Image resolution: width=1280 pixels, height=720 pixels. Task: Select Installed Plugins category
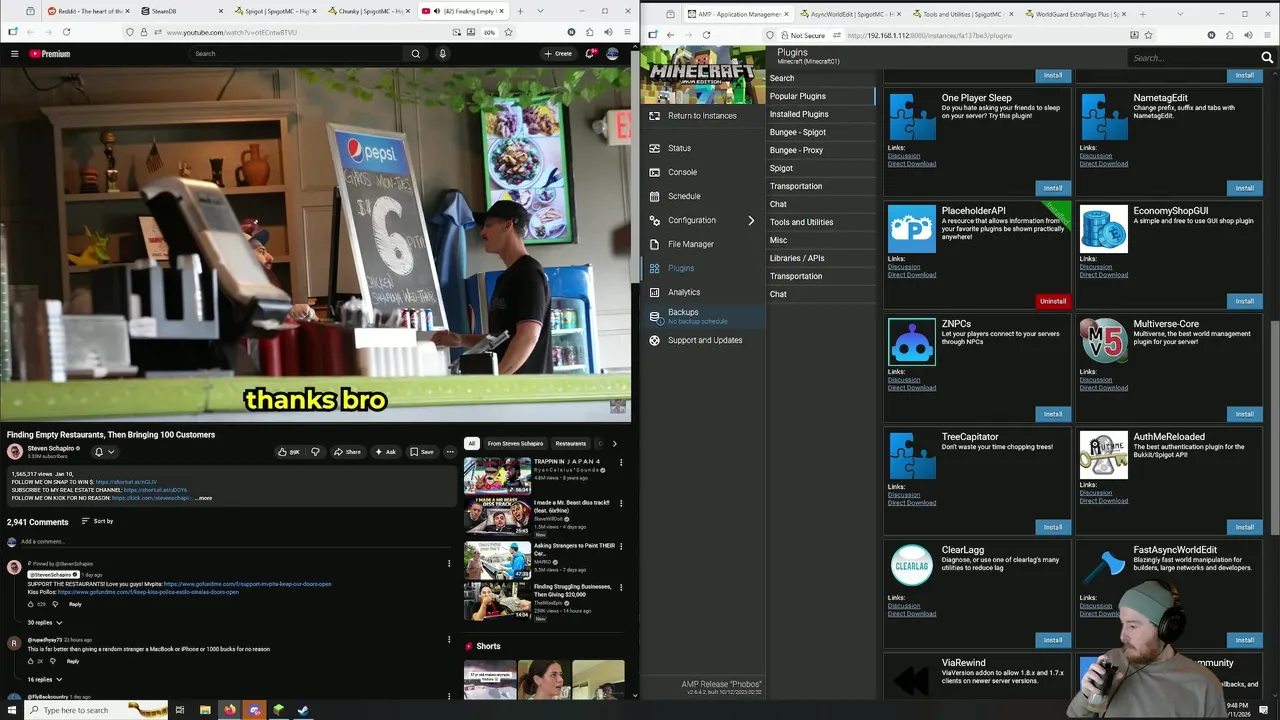tap(820, 114)
